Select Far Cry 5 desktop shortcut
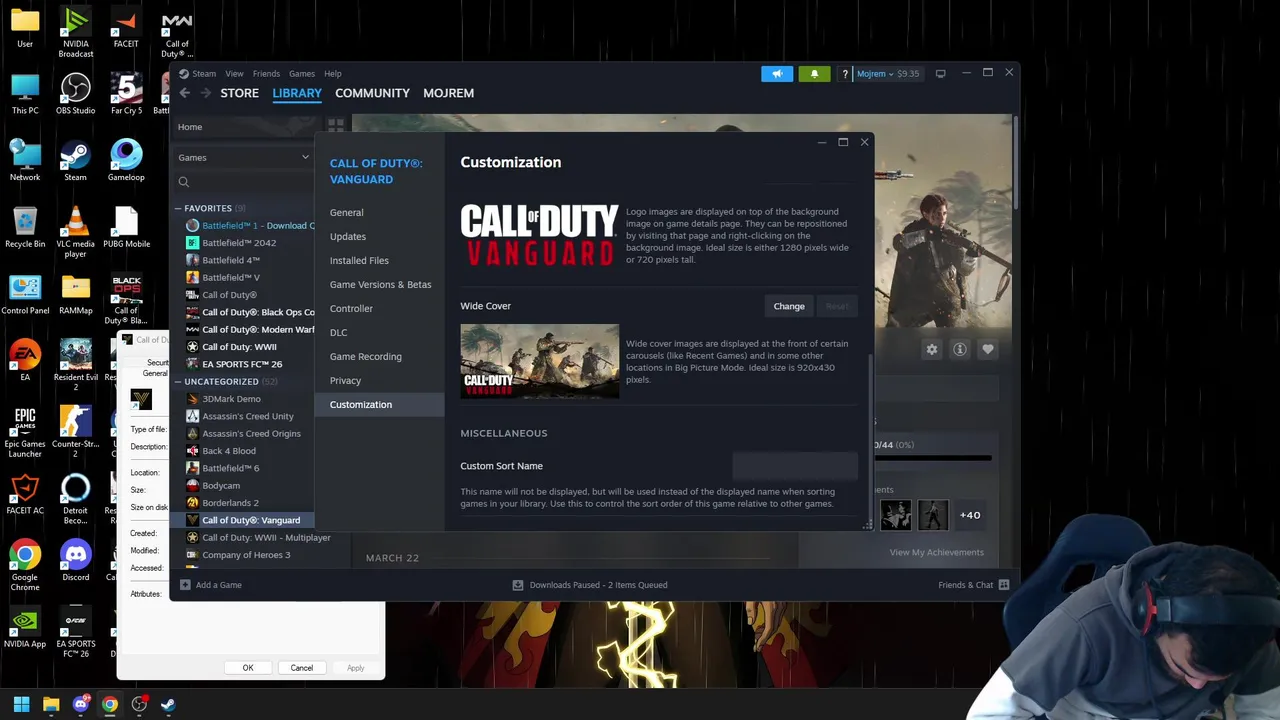The image size is (1280, 720). (x=126, y=95)
